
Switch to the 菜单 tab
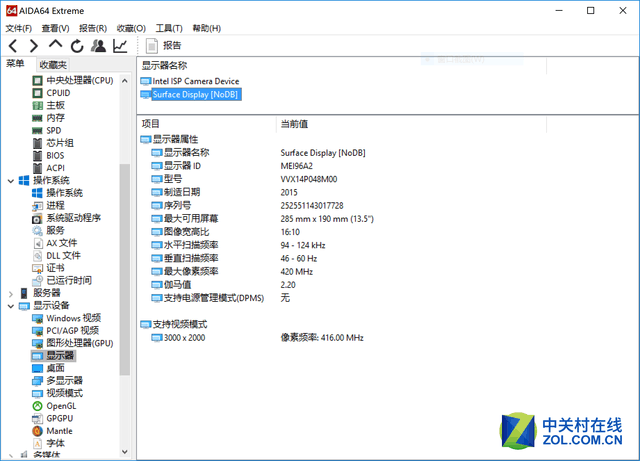16,64
